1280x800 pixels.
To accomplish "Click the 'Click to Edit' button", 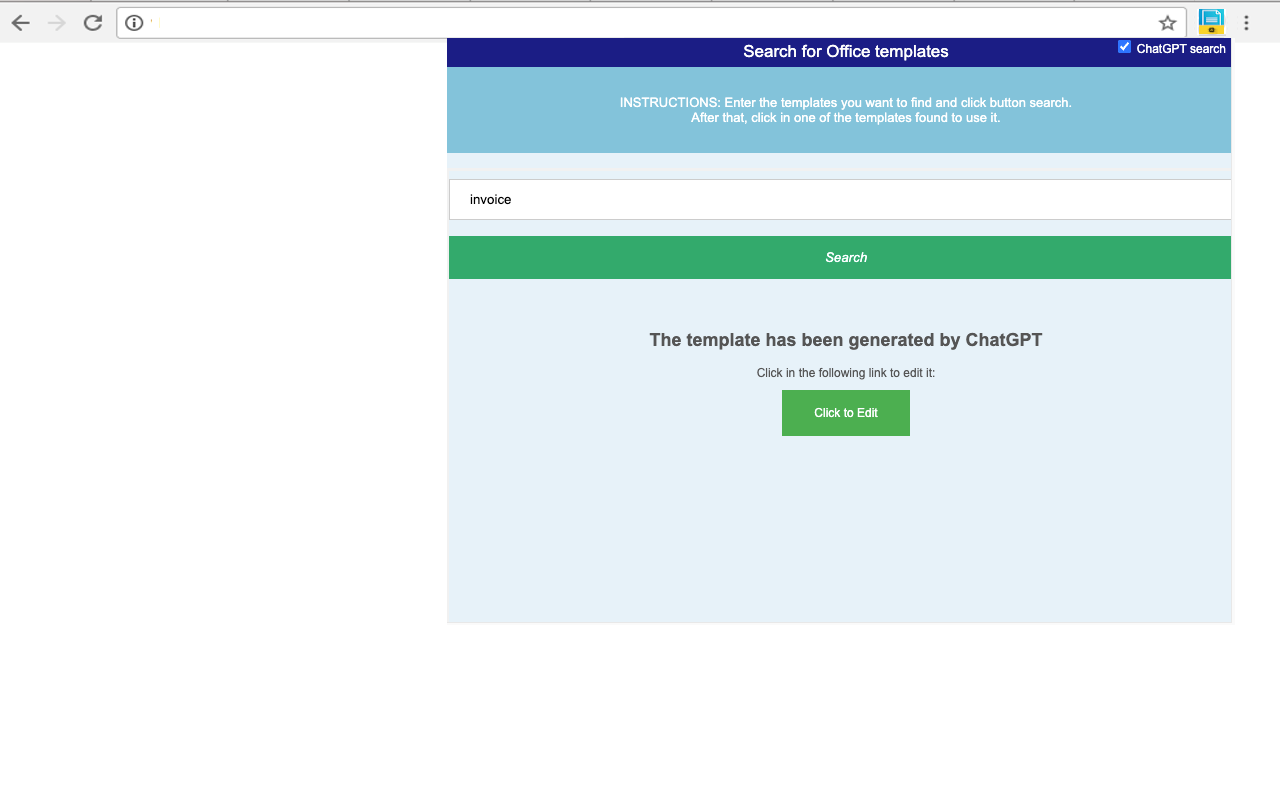I will point(846,413).
